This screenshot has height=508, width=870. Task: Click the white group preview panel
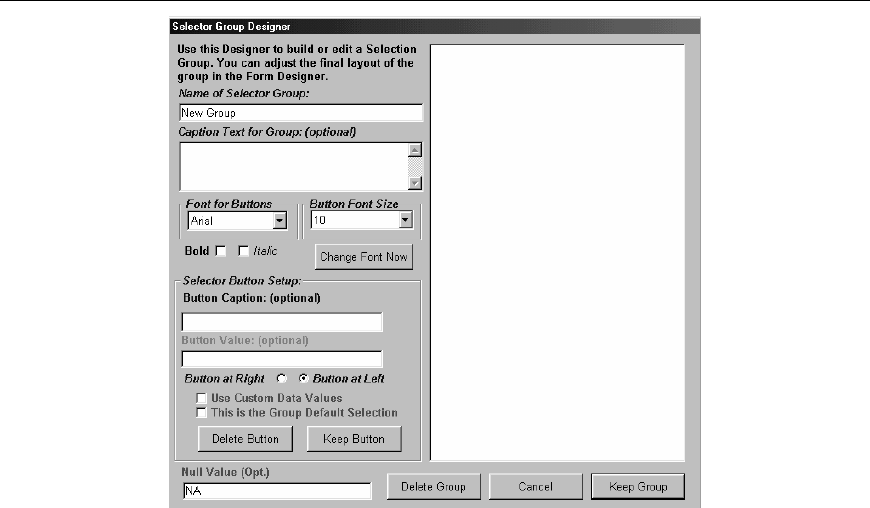(557, 253)
